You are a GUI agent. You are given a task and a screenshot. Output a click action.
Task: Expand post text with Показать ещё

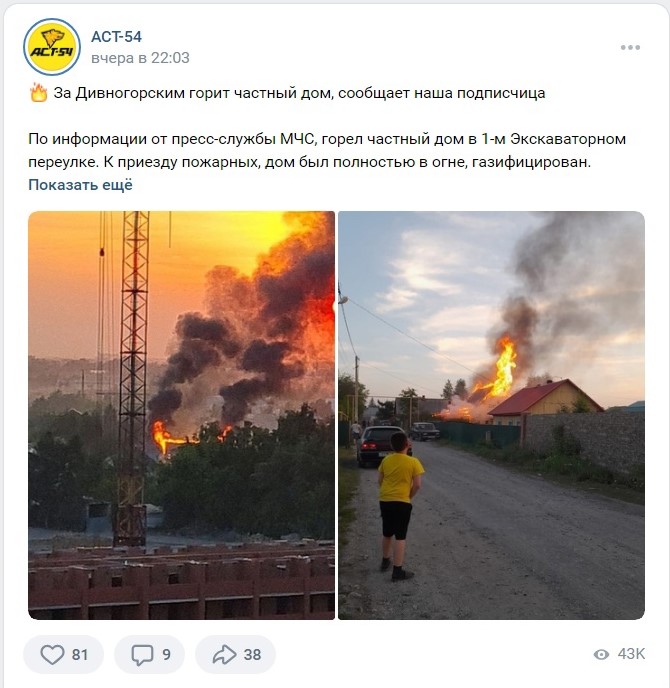(80, 185)
